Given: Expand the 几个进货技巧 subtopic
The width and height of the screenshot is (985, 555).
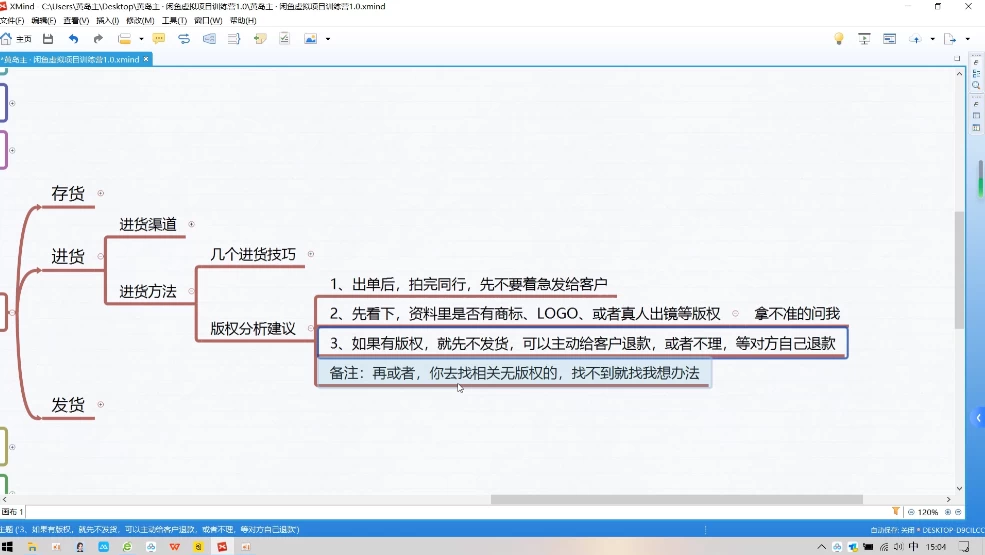Looking at the screenshot, I should coord(311,254).
